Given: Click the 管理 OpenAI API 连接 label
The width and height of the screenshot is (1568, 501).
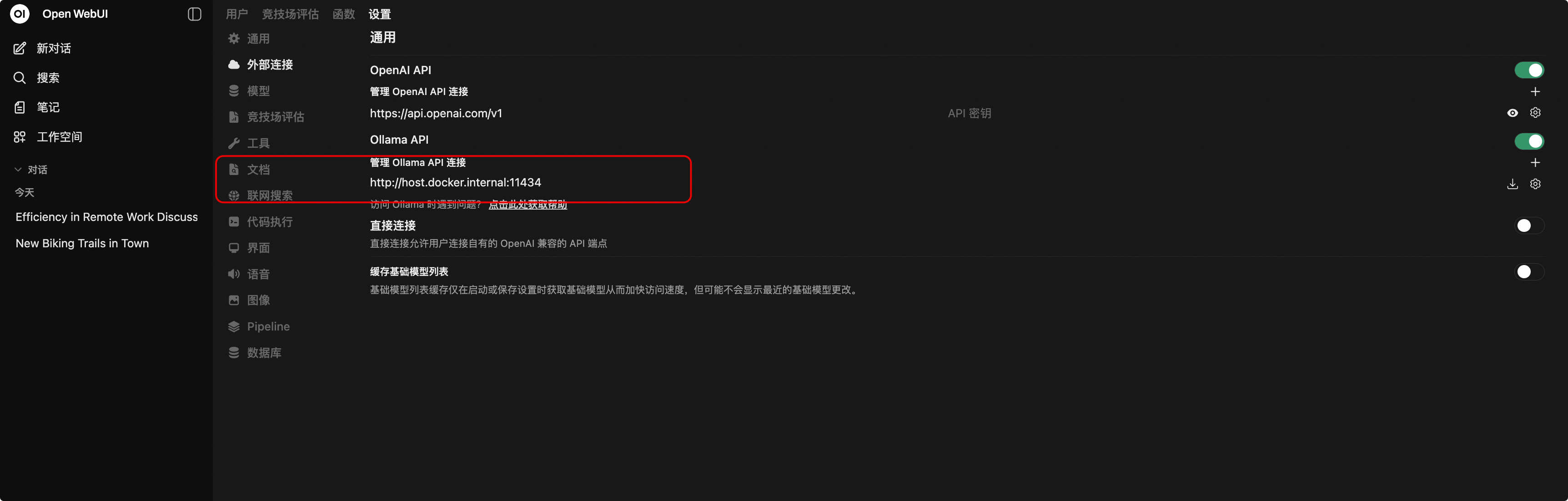Looking at the screenshot, I should pos(419,91).
